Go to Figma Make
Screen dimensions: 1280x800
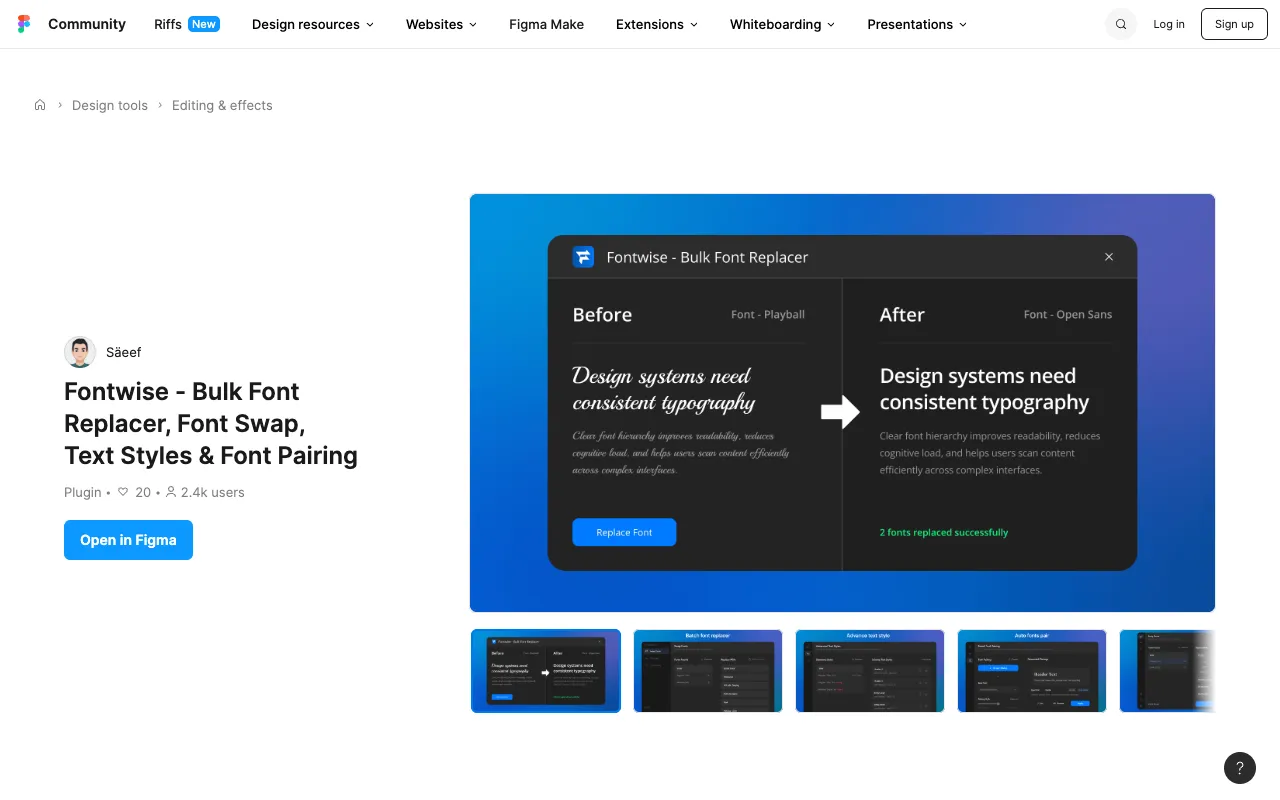[x=547, y=24]
